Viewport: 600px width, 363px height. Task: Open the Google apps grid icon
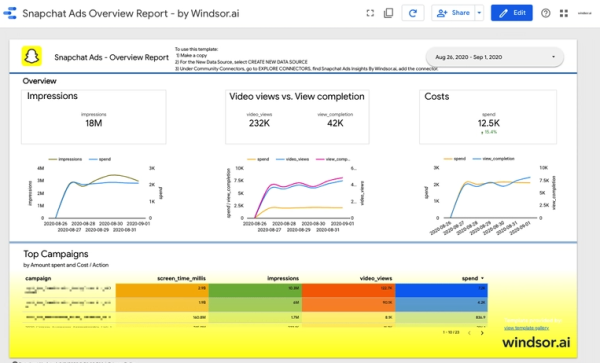[564, 13]
